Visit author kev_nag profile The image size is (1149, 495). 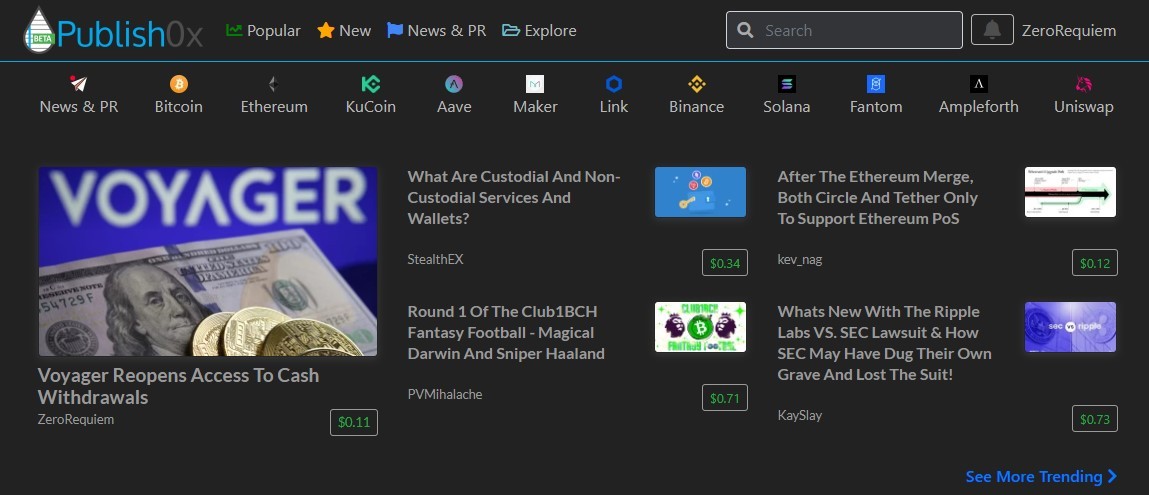click(799, 259)
